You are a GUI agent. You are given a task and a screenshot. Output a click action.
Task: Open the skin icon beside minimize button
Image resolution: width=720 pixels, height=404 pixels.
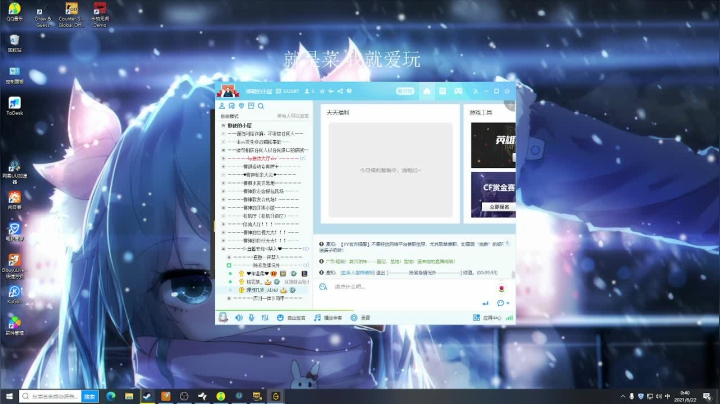(x=476, y=91)
